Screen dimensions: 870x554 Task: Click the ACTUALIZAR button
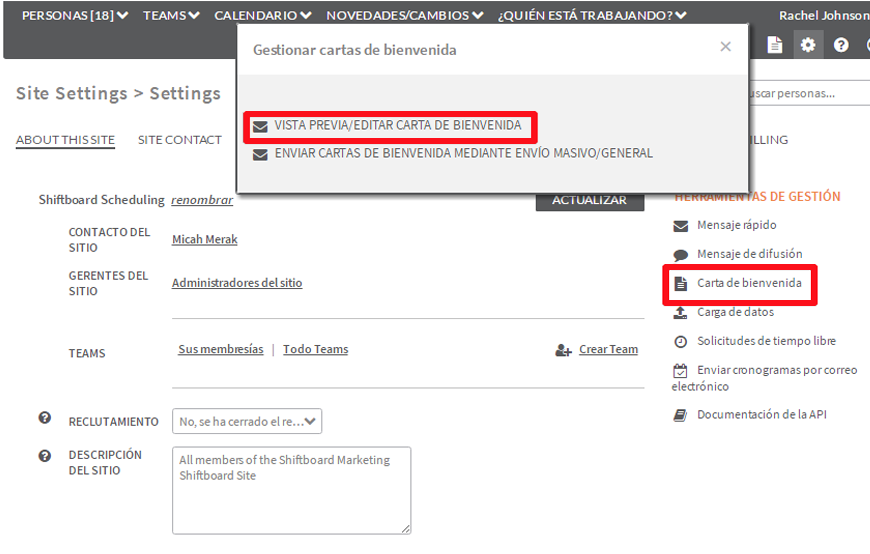[589, 200]
